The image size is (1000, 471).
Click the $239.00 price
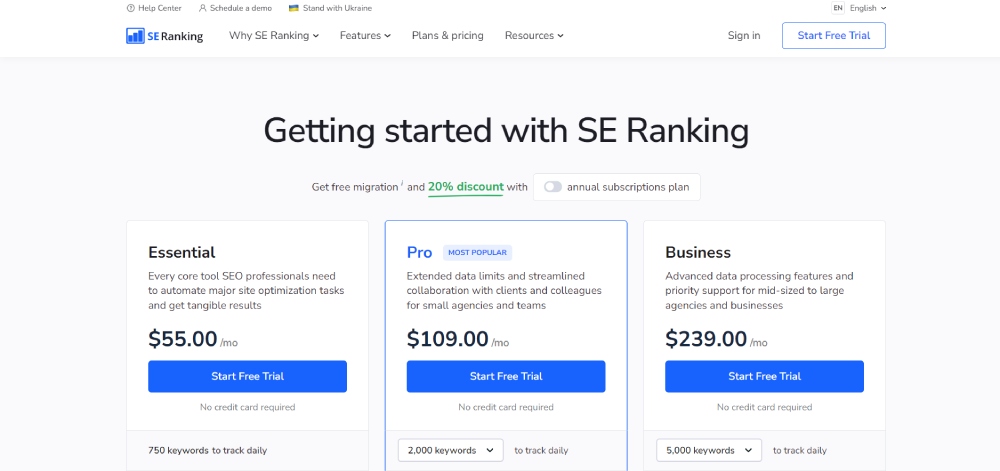pyautogui.click(x=706, y=338)
